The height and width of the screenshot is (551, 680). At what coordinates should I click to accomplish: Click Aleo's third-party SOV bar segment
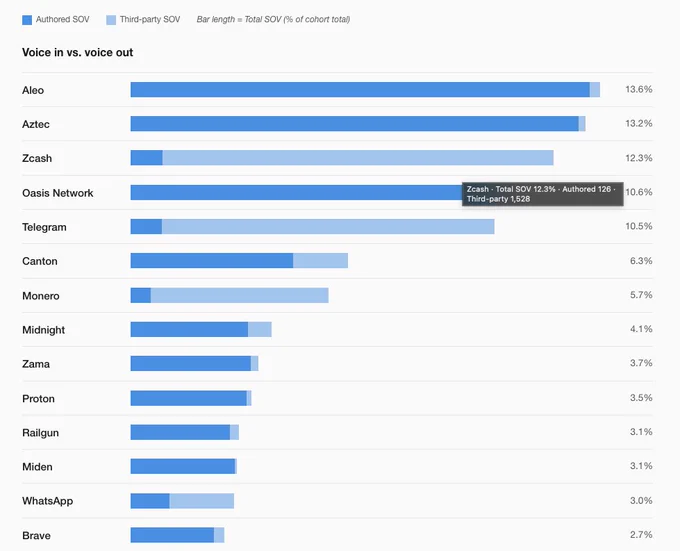[x=595, y=90]
